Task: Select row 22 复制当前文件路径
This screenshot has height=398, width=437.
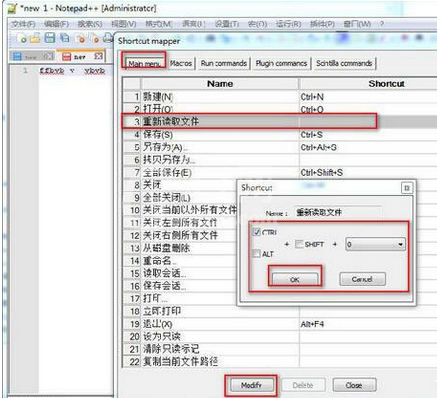Action: tap(279, 361)
